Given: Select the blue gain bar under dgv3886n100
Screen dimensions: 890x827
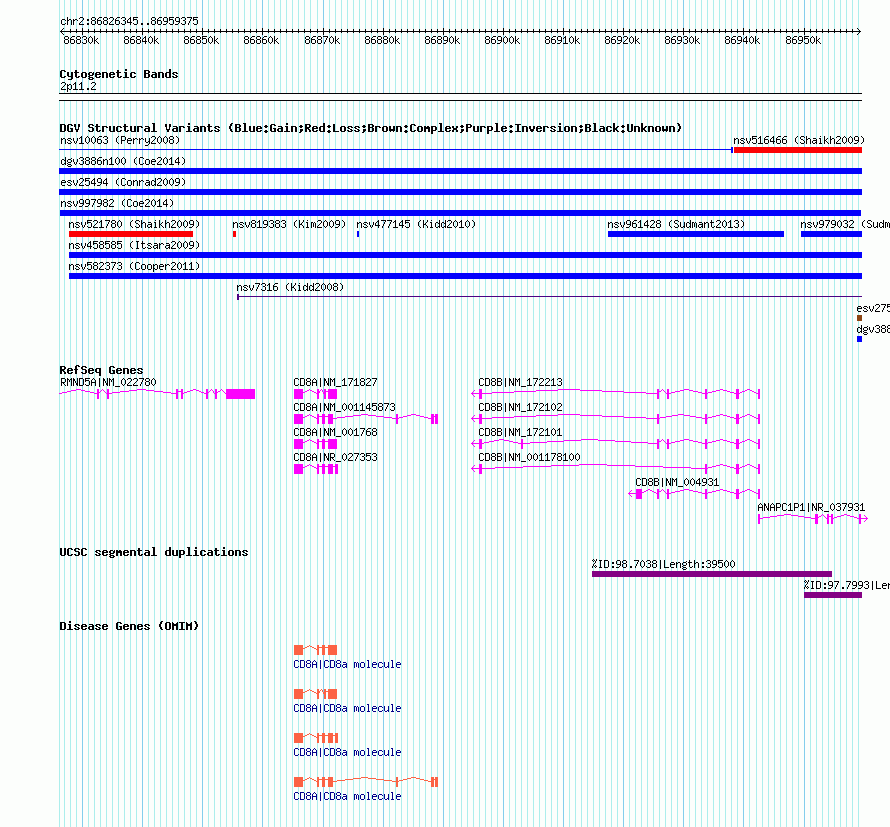Looking at the screenshot, I should [x=460, y=171].
